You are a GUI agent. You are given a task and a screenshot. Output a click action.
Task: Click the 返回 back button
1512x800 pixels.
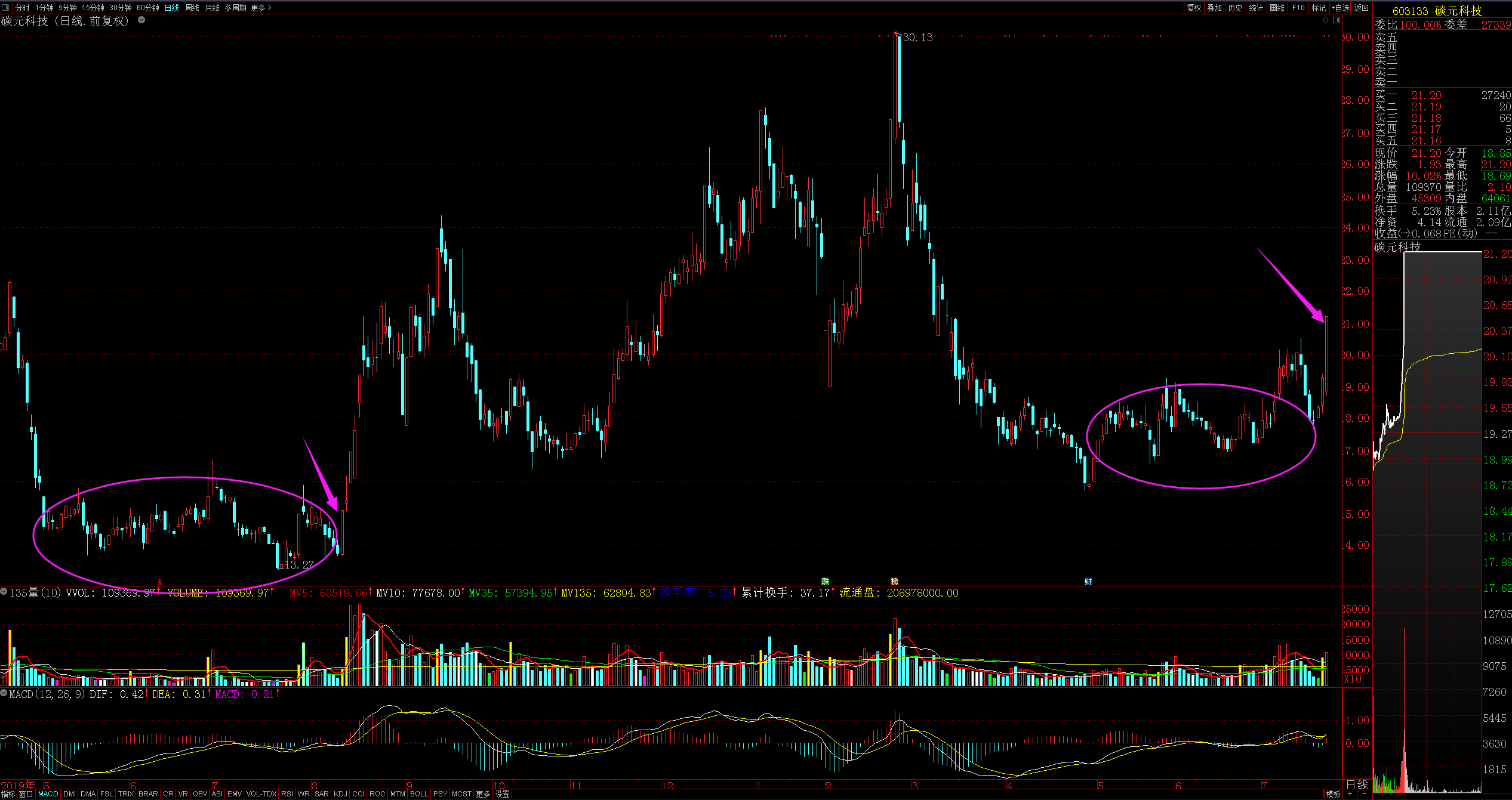(x=1362, y=8)
